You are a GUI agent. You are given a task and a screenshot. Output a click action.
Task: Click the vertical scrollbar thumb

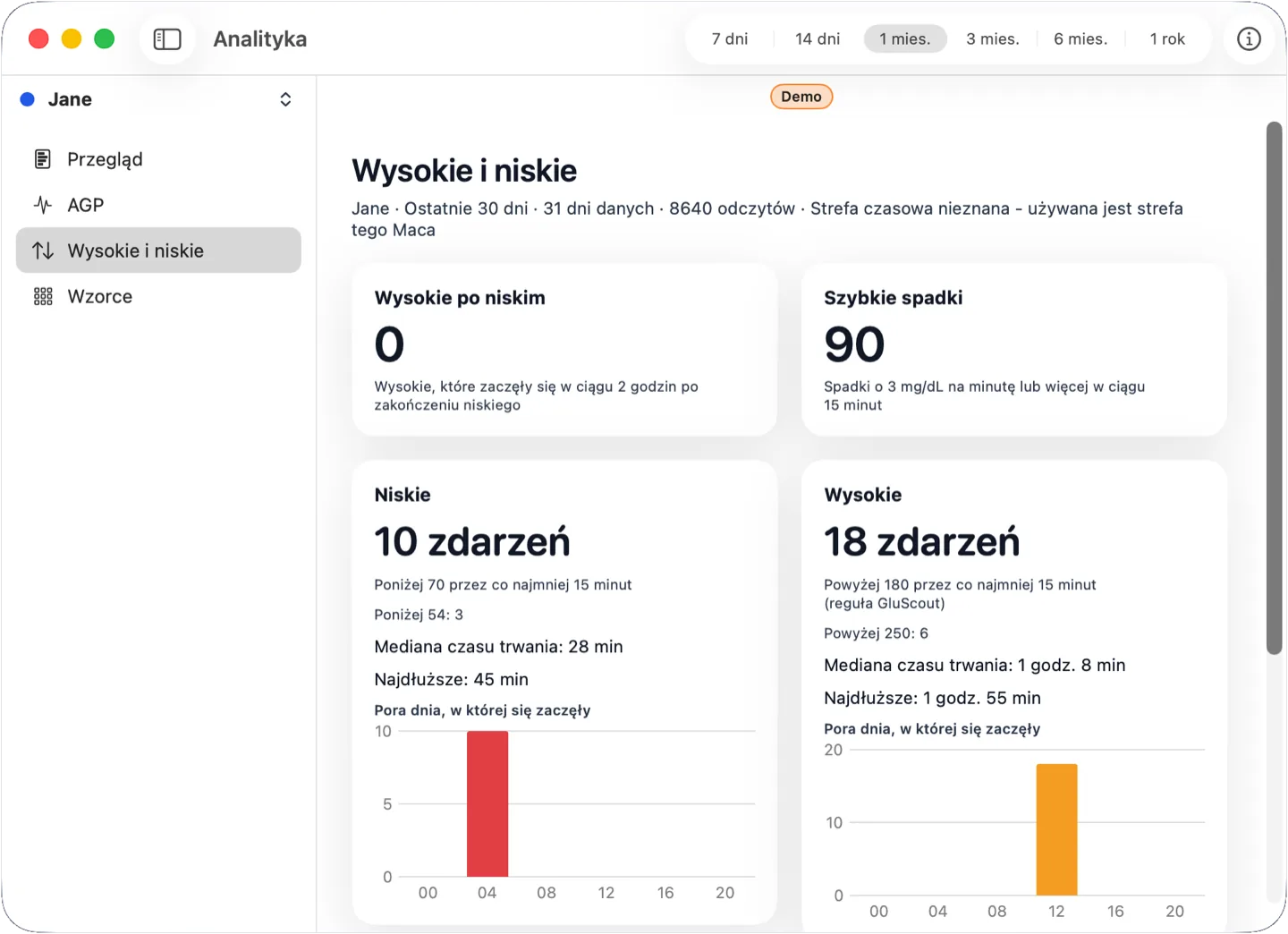click(1275, 388)
